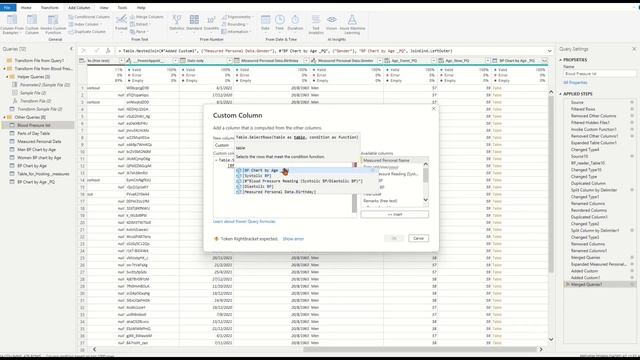Click the gear icon beside Merged Queries step

[632, 258]
